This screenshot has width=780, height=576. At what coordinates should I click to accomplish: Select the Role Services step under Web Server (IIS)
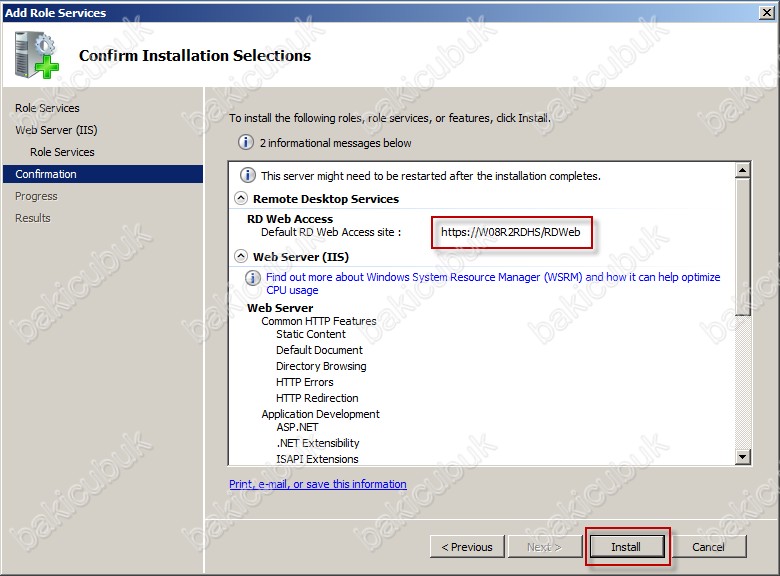coord(62,152)
